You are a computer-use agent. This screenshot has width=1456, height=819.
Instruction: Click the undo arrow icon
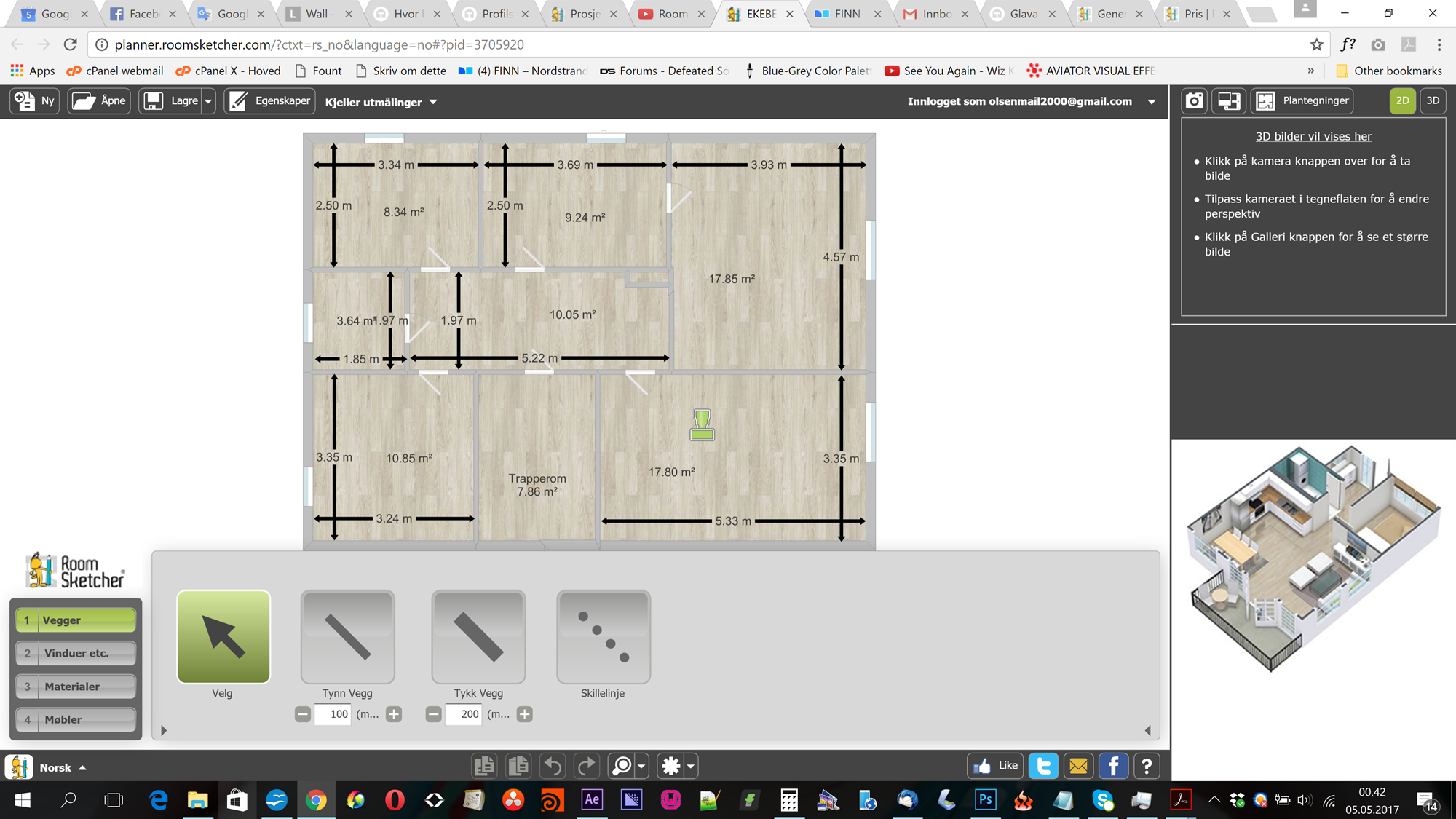coord(553,766)
